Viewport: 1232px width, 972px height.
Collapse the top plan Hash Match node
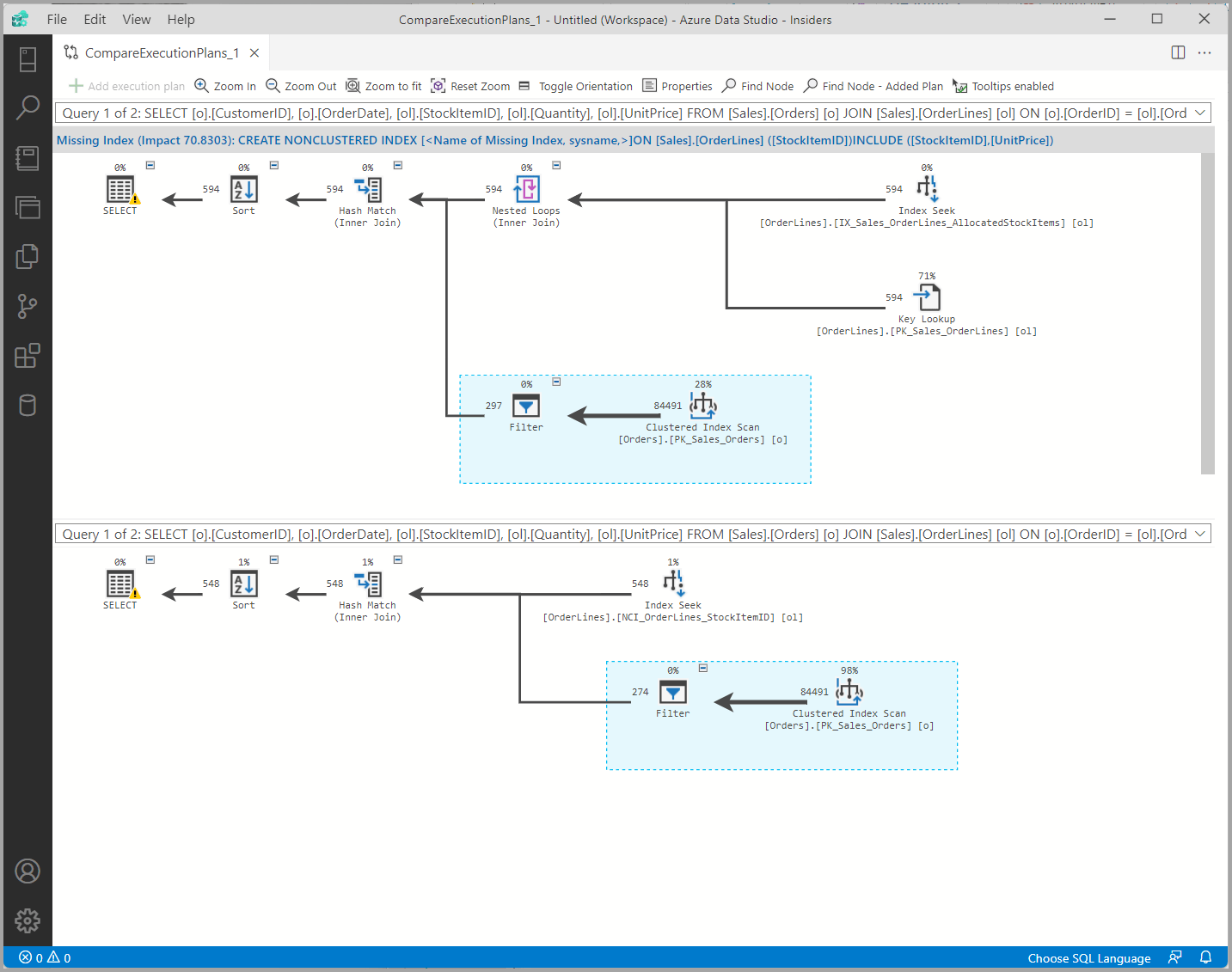click(x=398, y=165)
